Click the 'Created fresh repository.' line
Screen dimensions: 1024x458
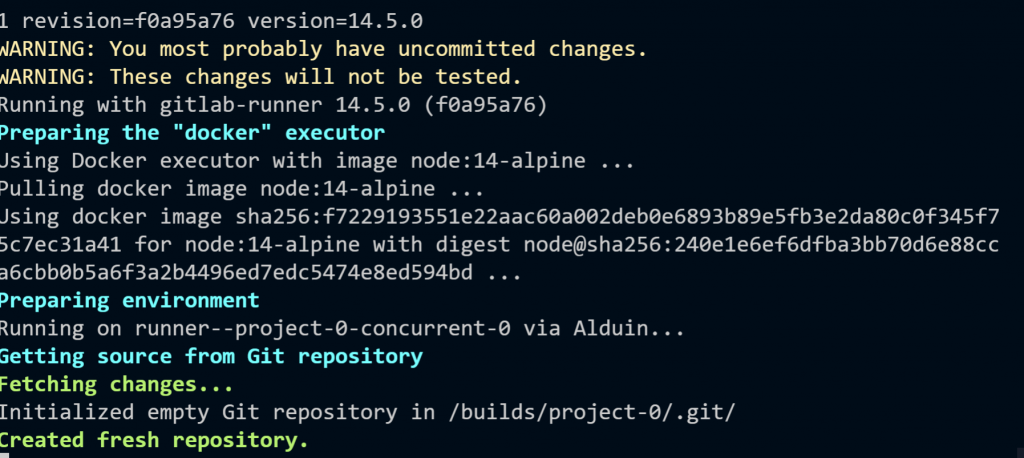pyautogui.click(x=154, y=440)
